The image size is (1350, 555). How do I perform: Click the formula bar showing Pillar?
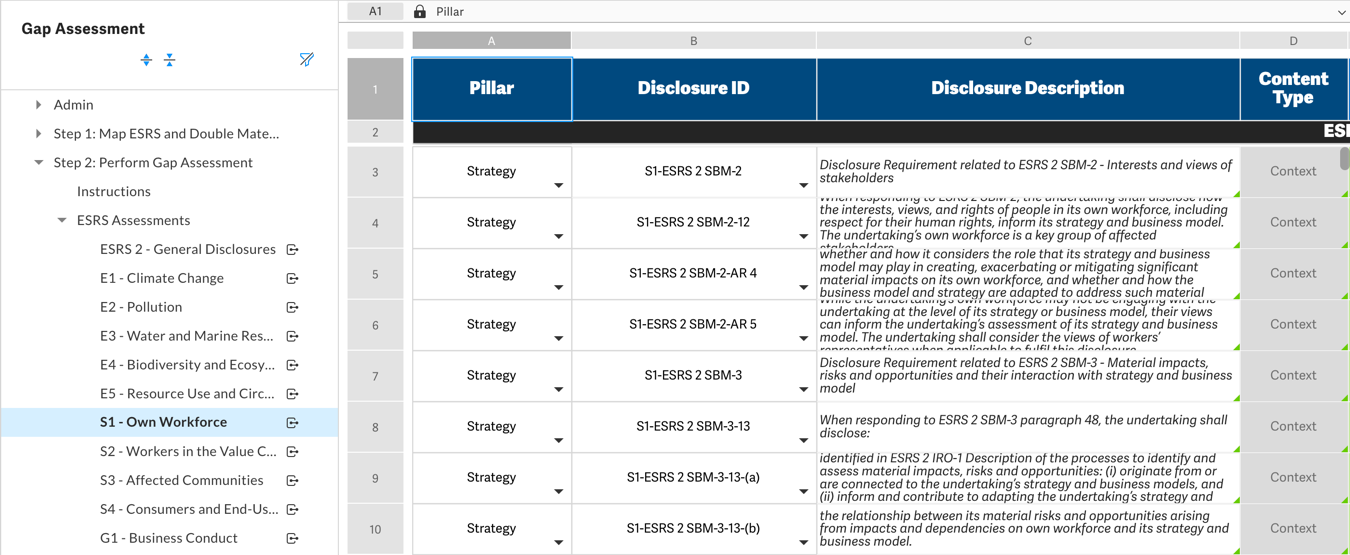click(x=880, y=12)
